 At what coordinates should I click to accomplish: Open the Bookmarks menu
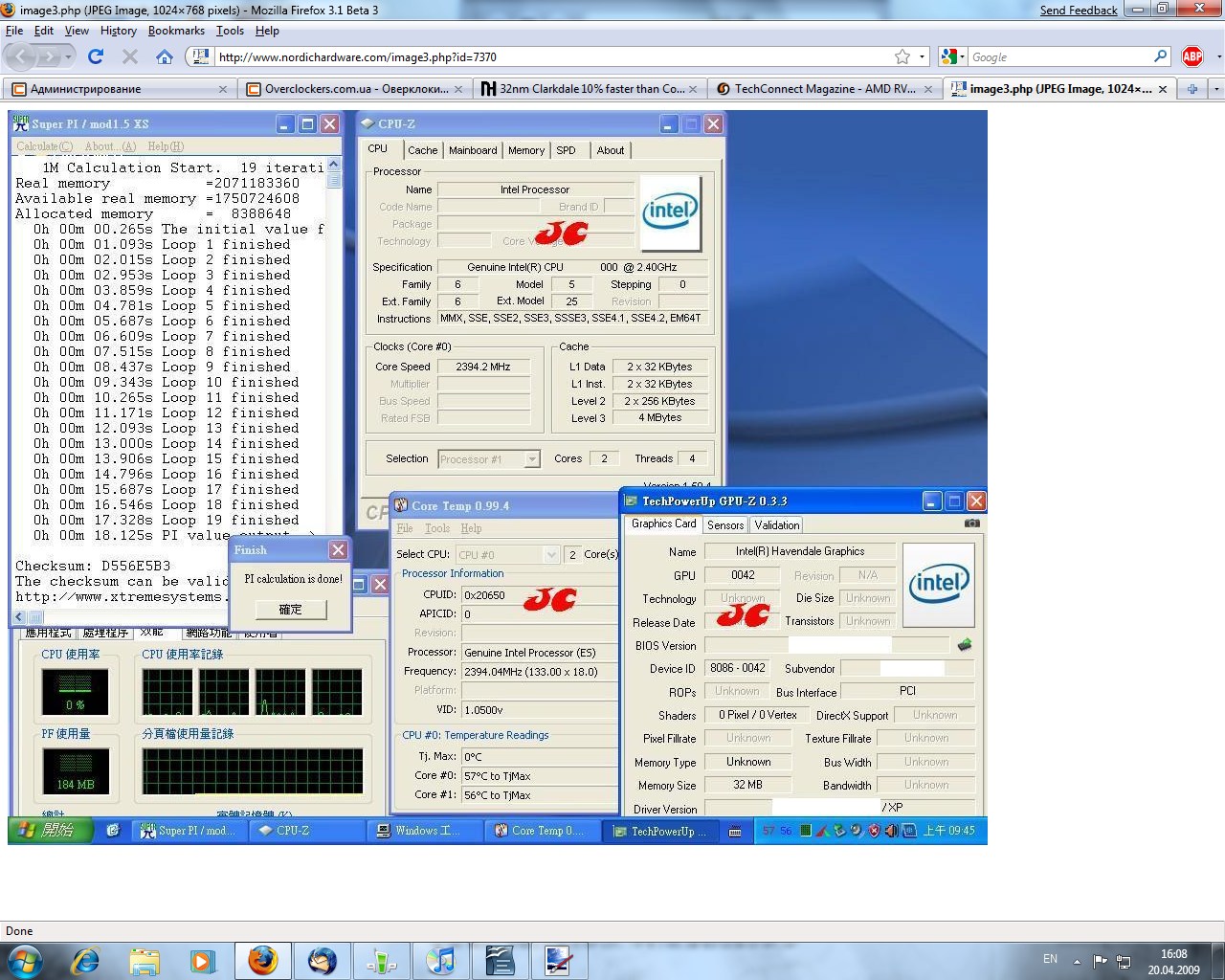176,31
